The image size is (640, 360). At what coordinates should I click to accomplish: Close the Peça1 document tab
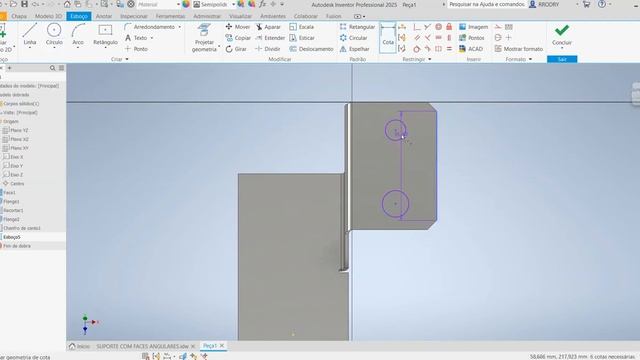click(222, 346)
